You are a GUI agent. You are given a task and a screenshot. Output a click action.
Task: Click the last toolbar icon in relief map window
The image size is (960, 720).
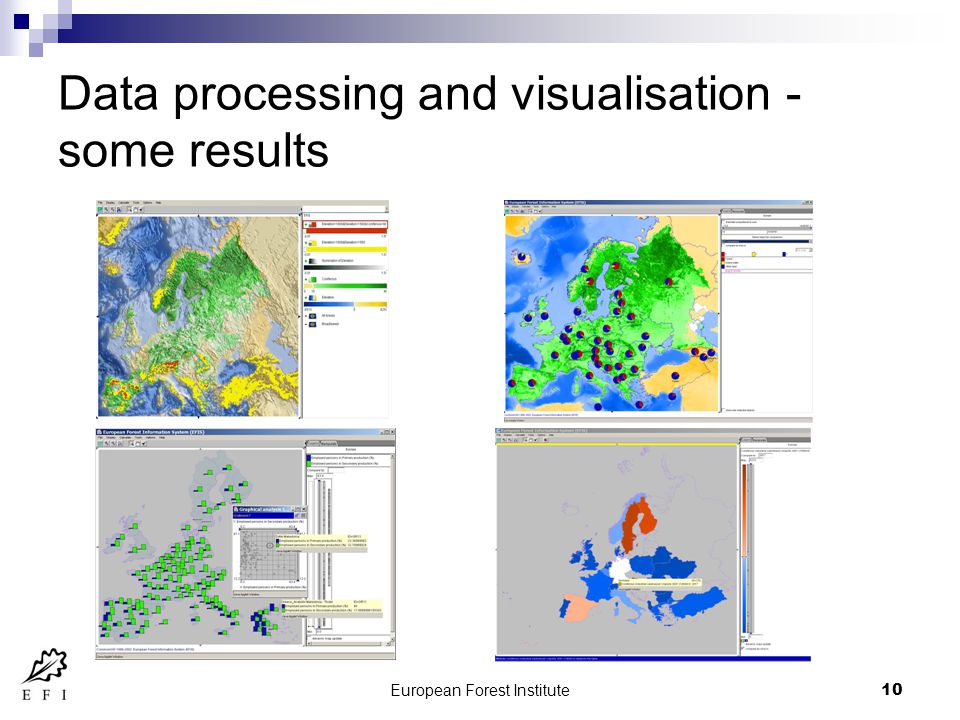pyautogui.click(x=141, y=209)
